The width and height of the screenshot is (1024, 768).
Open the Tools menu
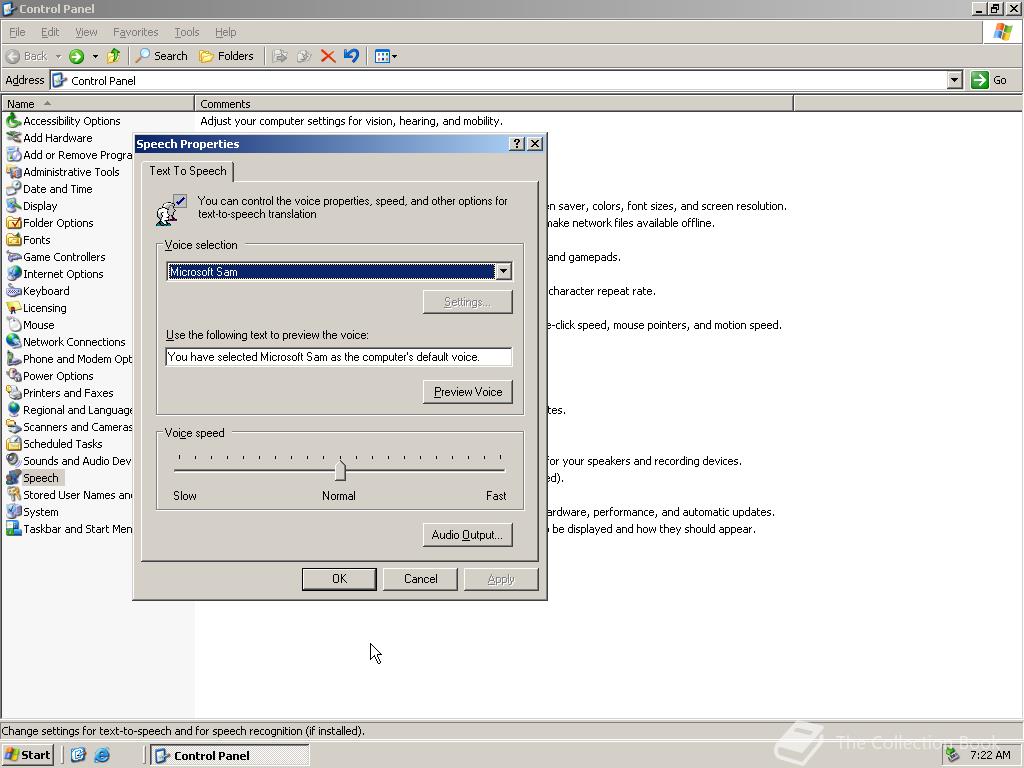tap(186, 32)
